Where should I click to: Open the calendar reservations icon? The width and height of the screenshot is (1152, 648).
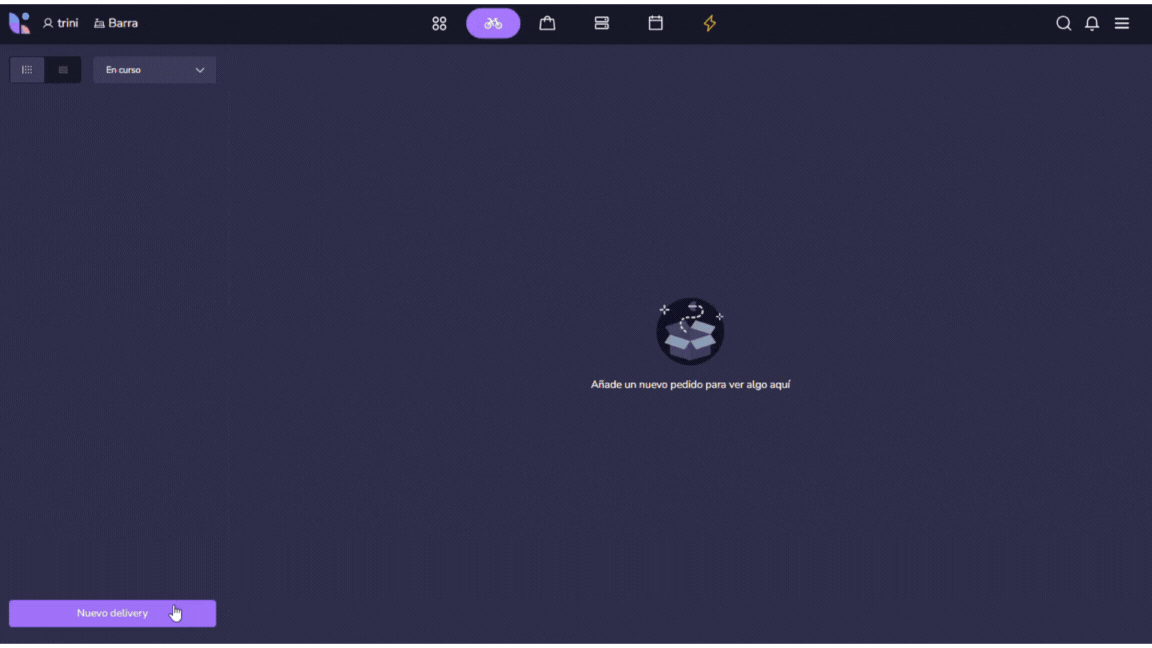tap(655, 24)
